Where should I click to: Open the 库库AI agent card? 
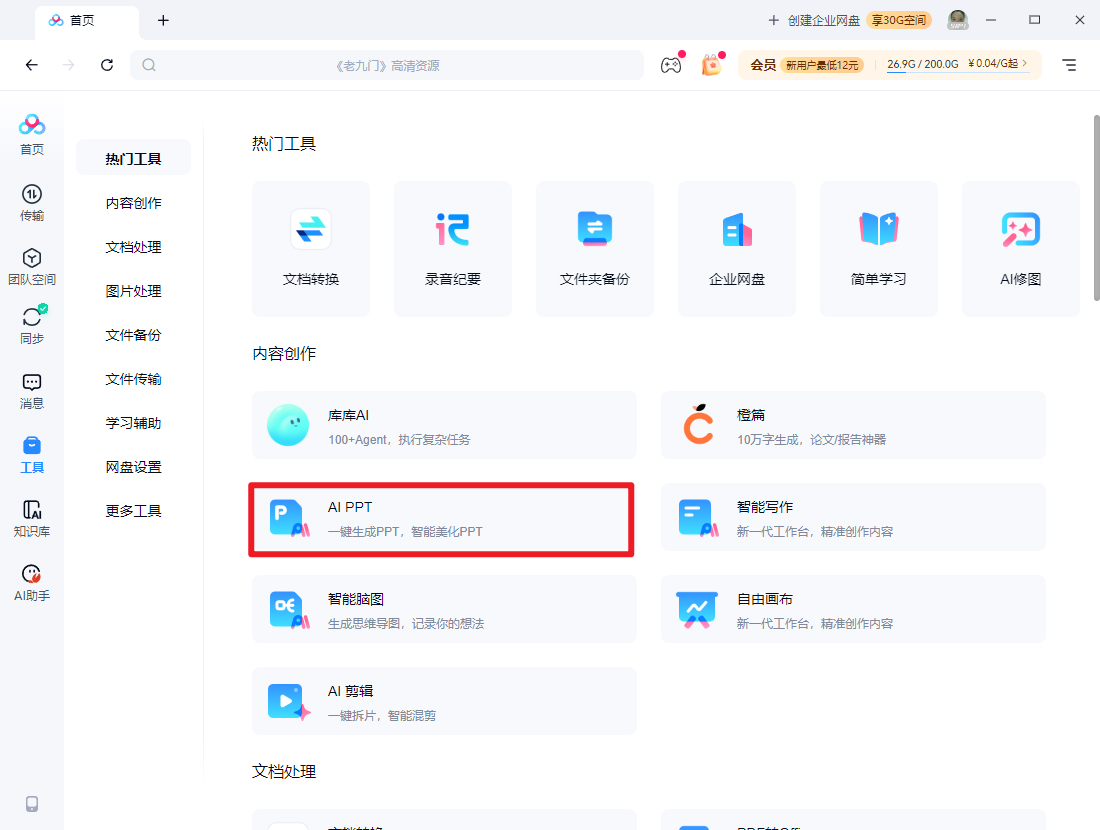point(444,425)
